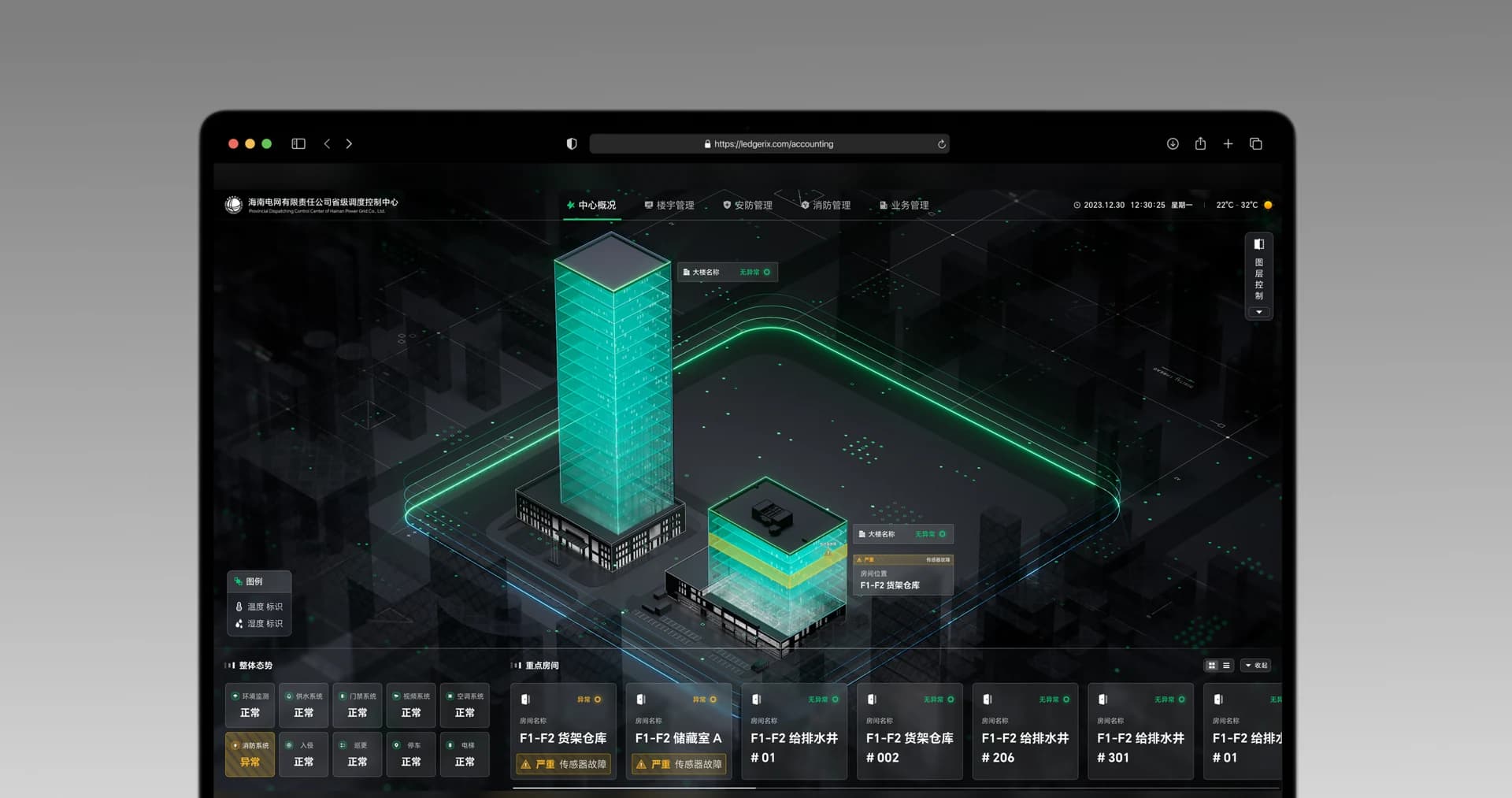
Task: Click the privacy shield icon beside address bar
Action: click(572, 143)
